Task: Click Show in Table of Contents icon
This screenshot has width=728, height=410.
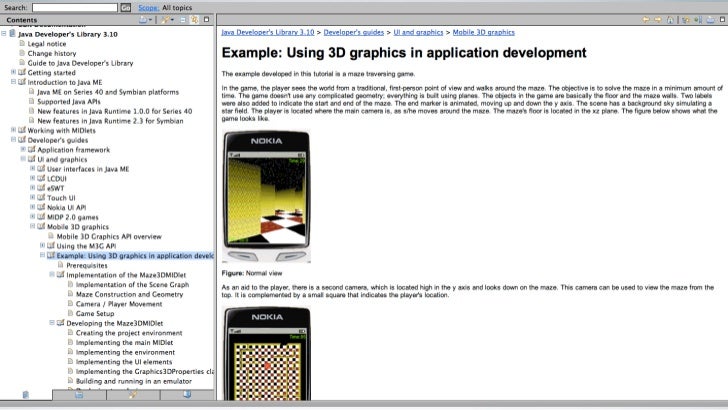Action: pos(686,20)
